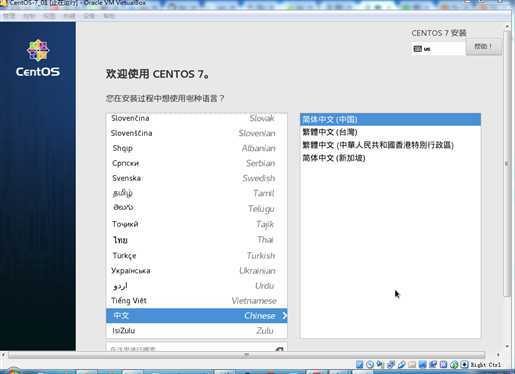Click the keyboard capture indicator near Right Ctrl

point(464,364)
